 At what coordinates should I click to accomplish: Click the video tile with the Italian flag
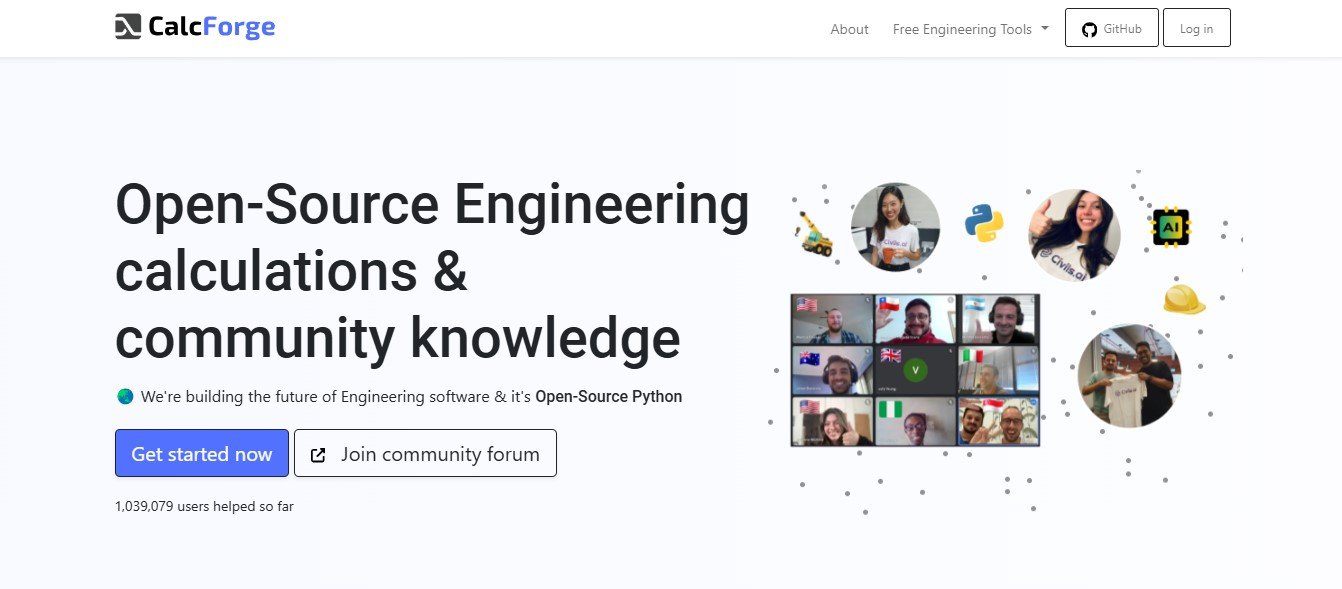click(x=998, y=370)
